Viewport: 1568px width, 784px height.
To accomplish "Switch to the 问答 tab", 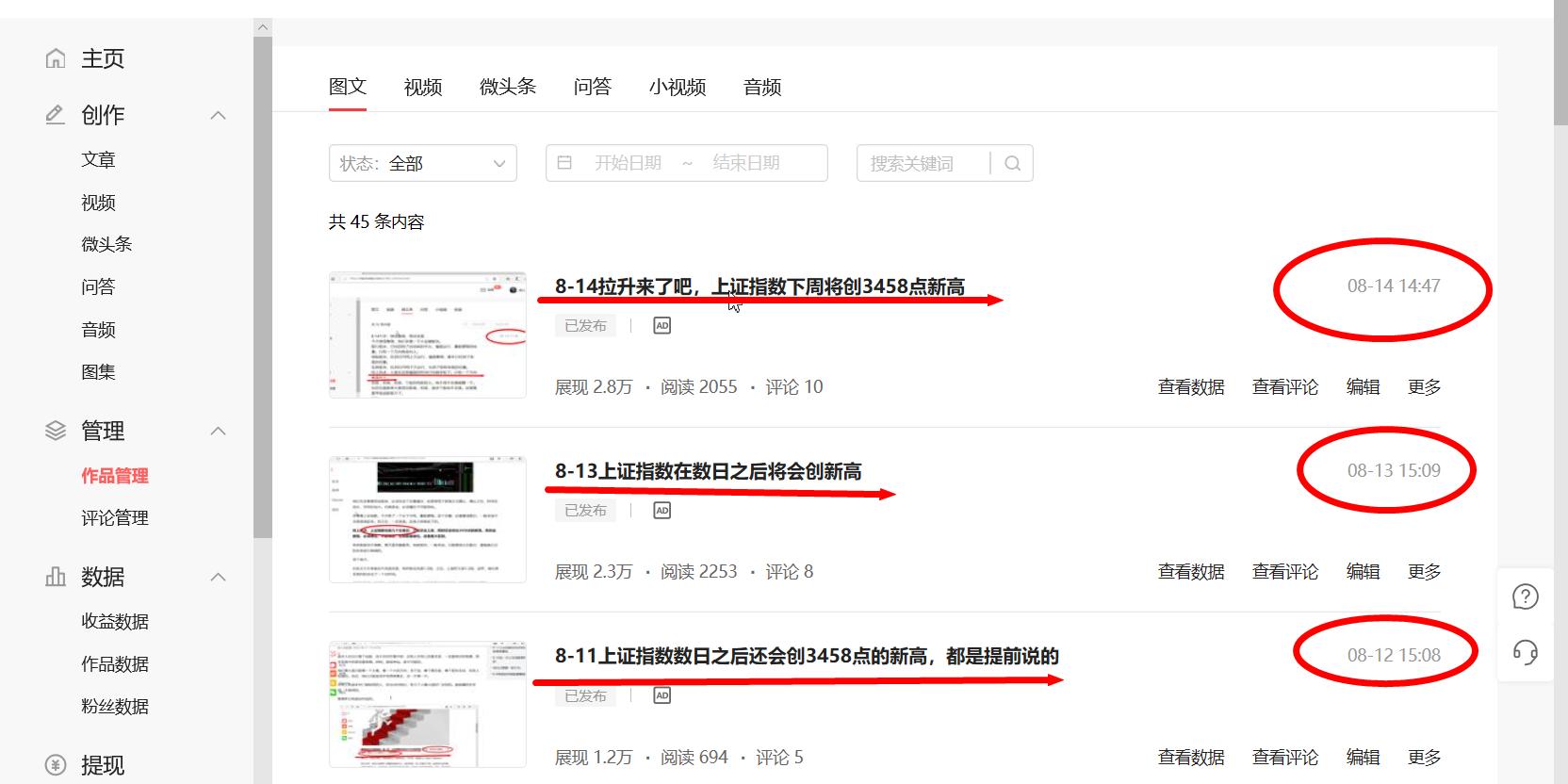I will tap(593, 87).
